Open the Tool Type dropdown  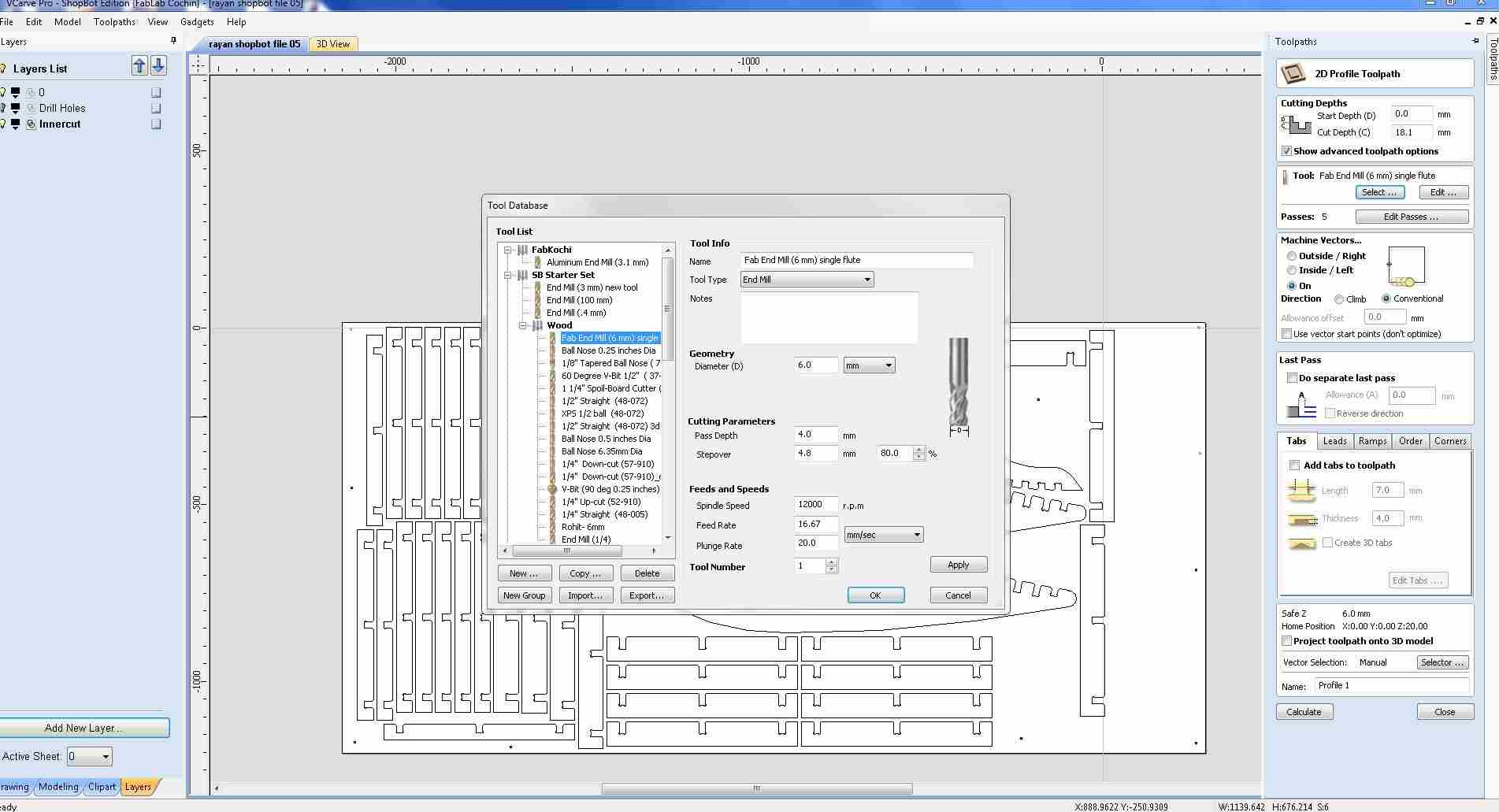click(x=807, y=280)
